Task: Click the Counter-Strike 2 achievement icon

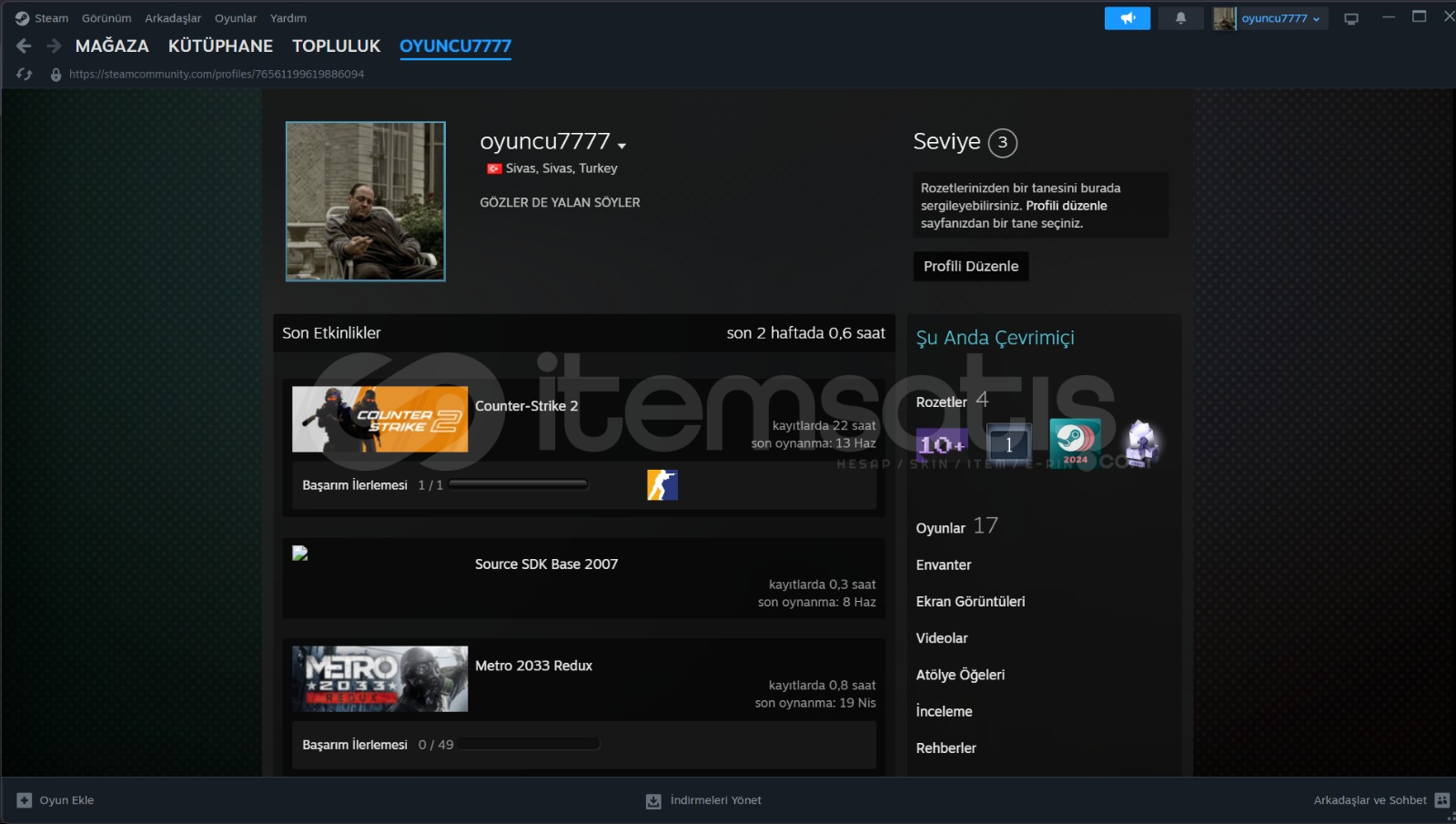Action: point(662,485)
